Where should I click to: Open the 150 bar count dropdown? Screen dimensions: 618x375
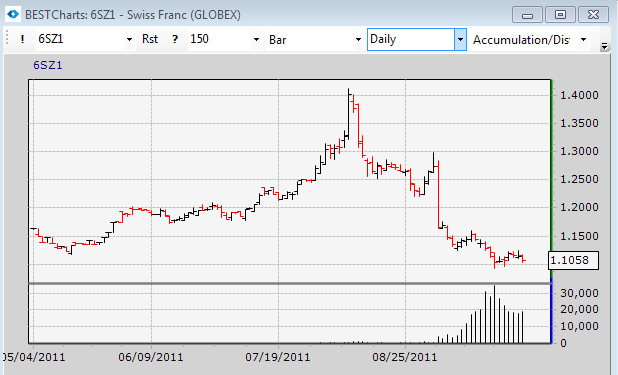(257, 39)
